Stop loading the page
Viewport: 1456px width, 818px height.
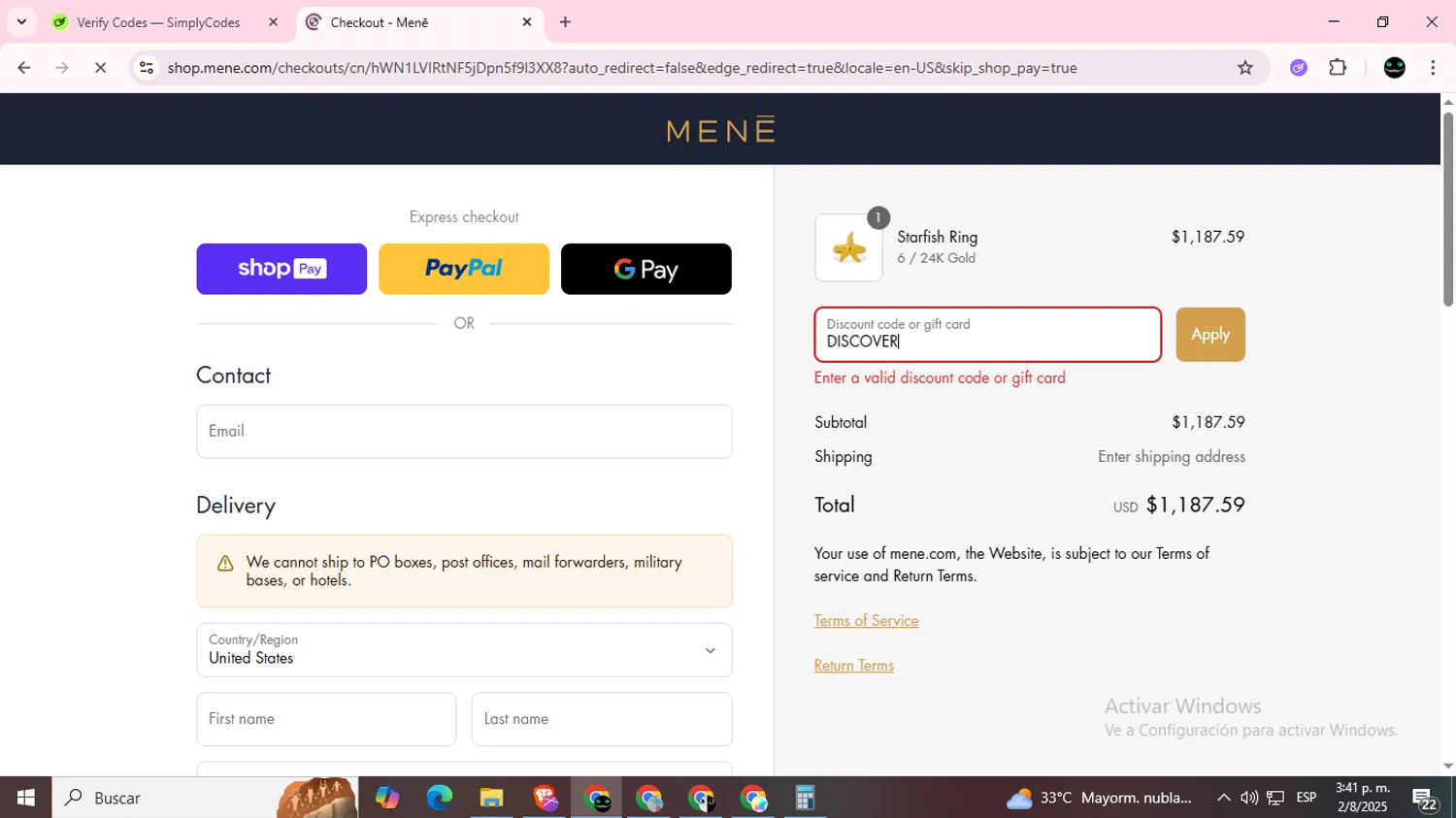(x=100, y=68)
